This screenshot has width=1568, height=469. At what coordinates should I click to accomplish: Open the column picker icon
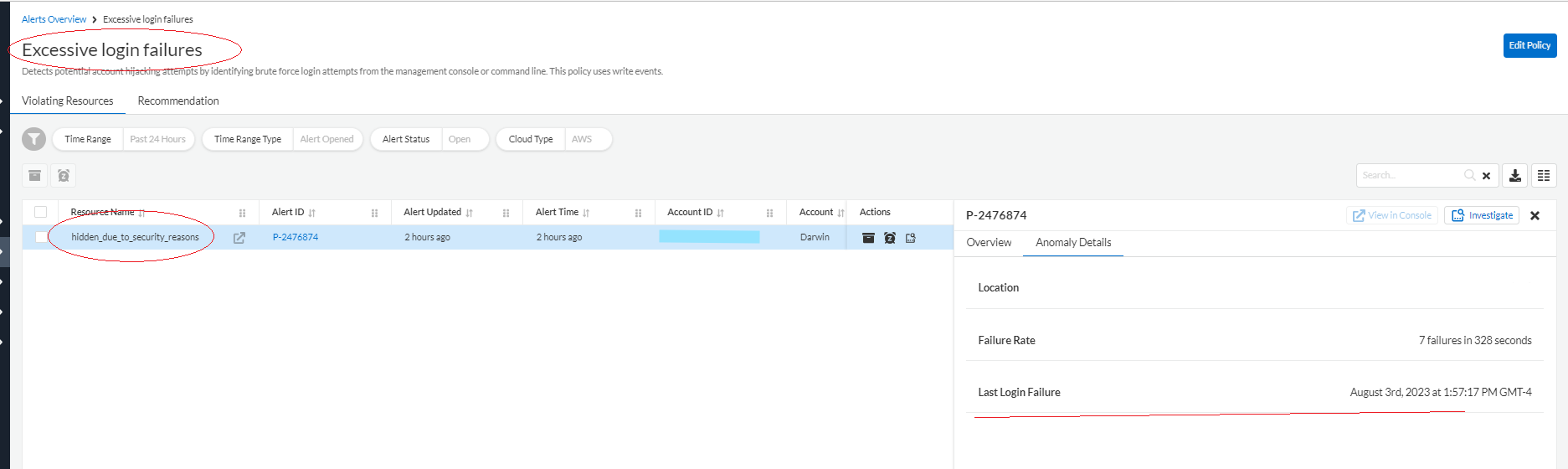(1544, 175)
